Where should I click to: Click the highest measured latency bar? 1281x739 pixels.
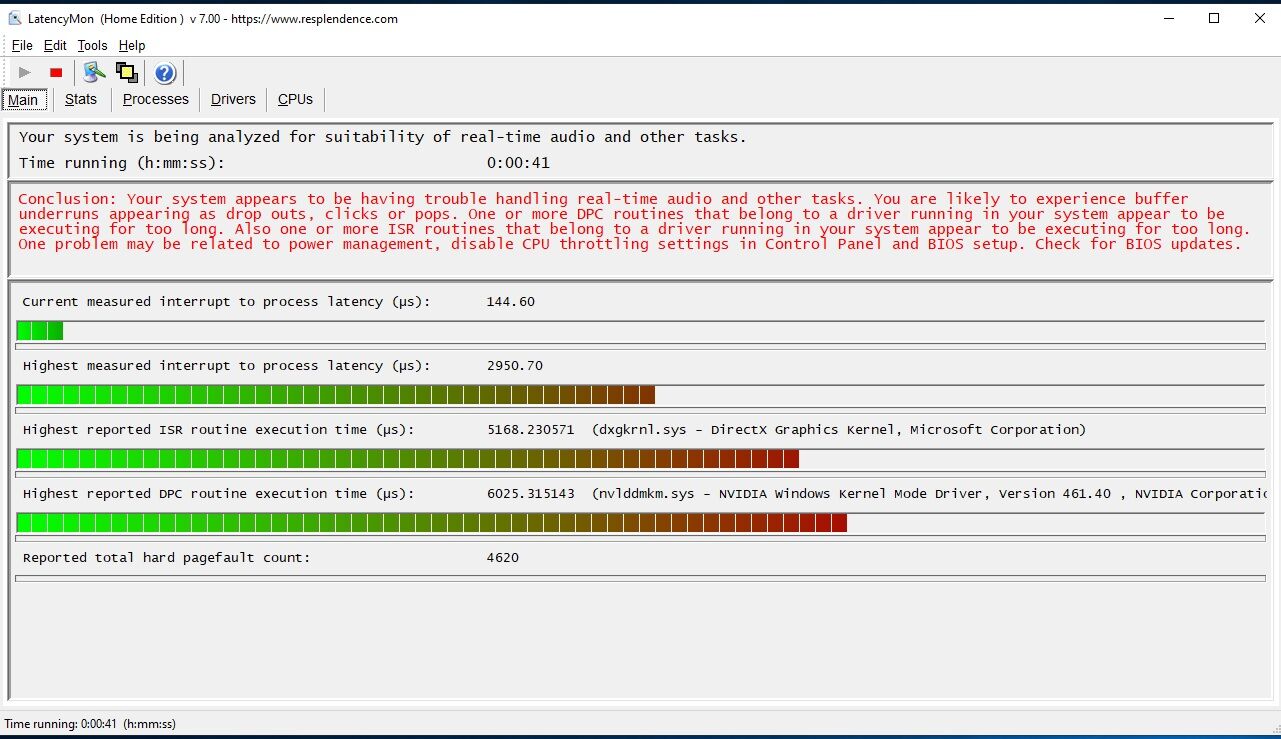coord(640,394)
